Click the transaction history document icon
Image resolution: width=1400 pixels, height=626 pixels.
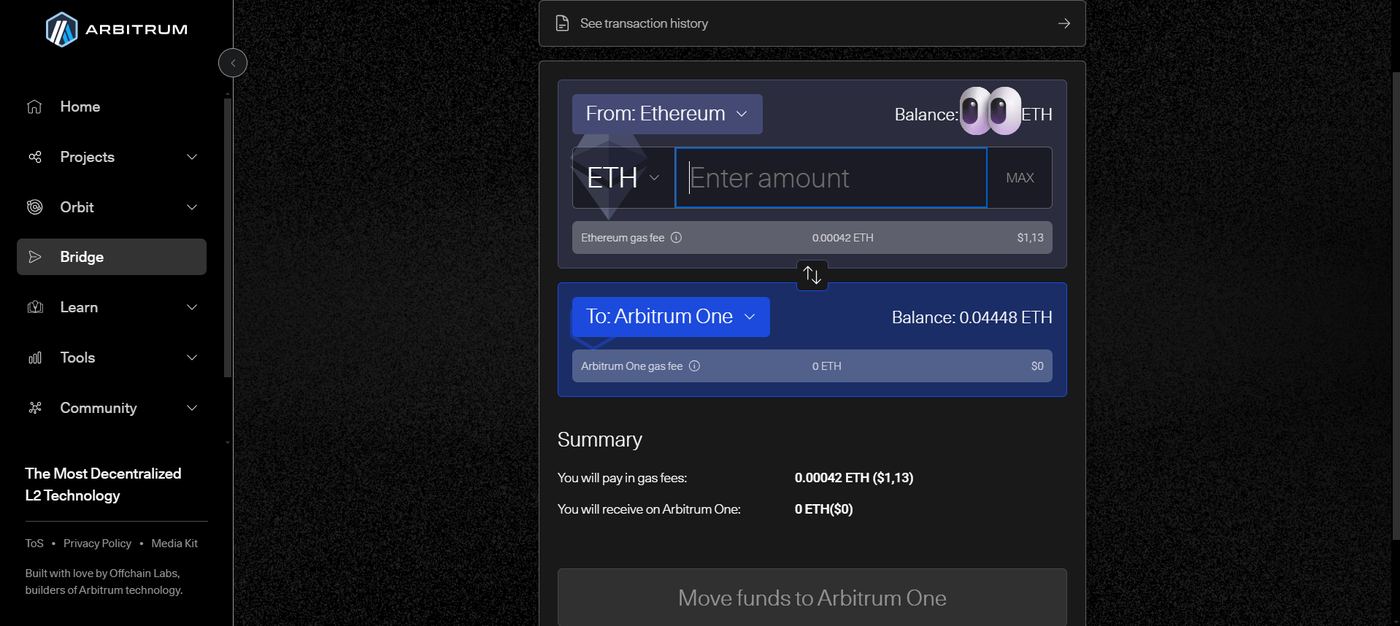562,23
